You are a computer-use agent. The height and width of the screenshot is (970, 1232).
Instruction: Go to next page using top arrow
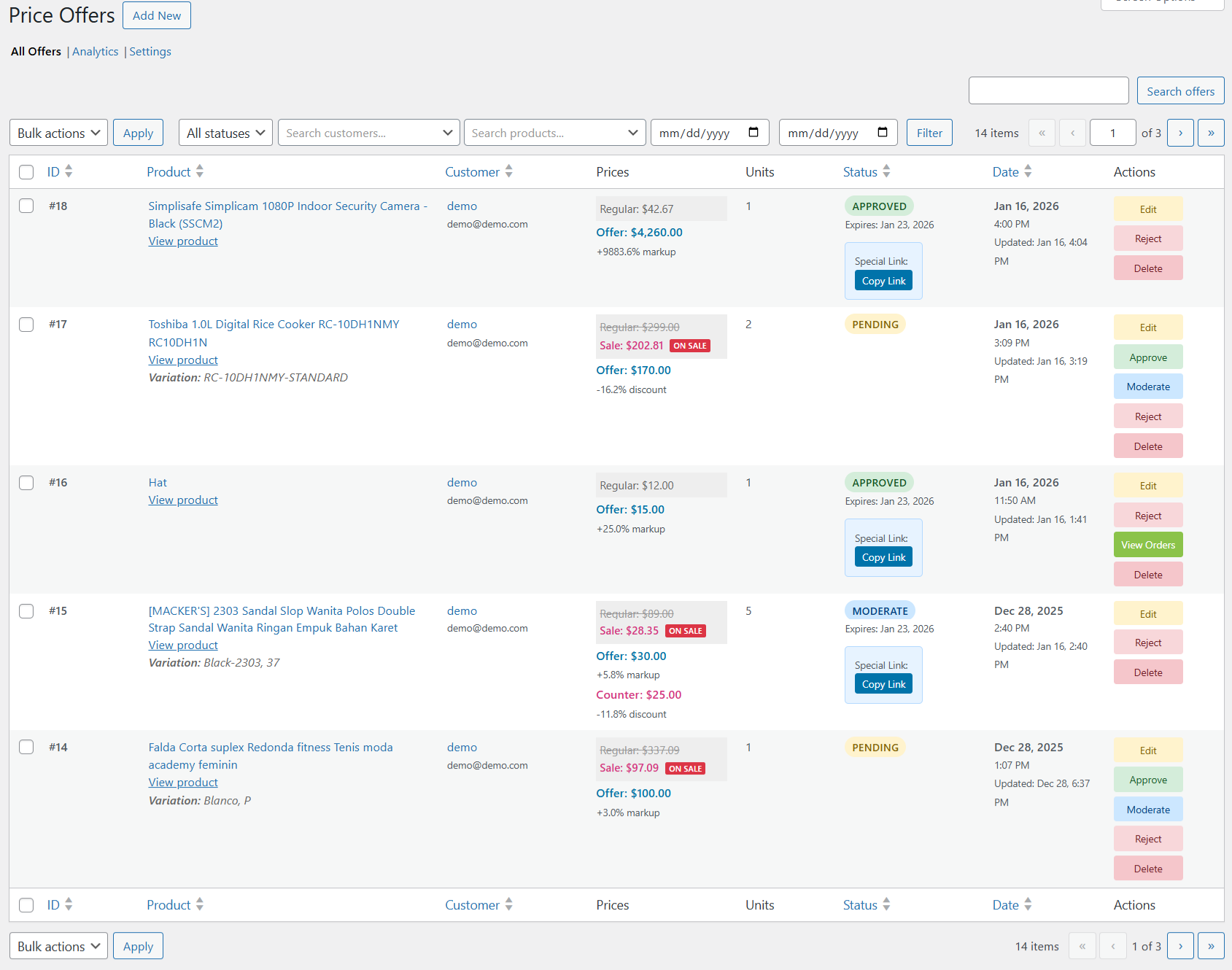[x=1180, y=133]
